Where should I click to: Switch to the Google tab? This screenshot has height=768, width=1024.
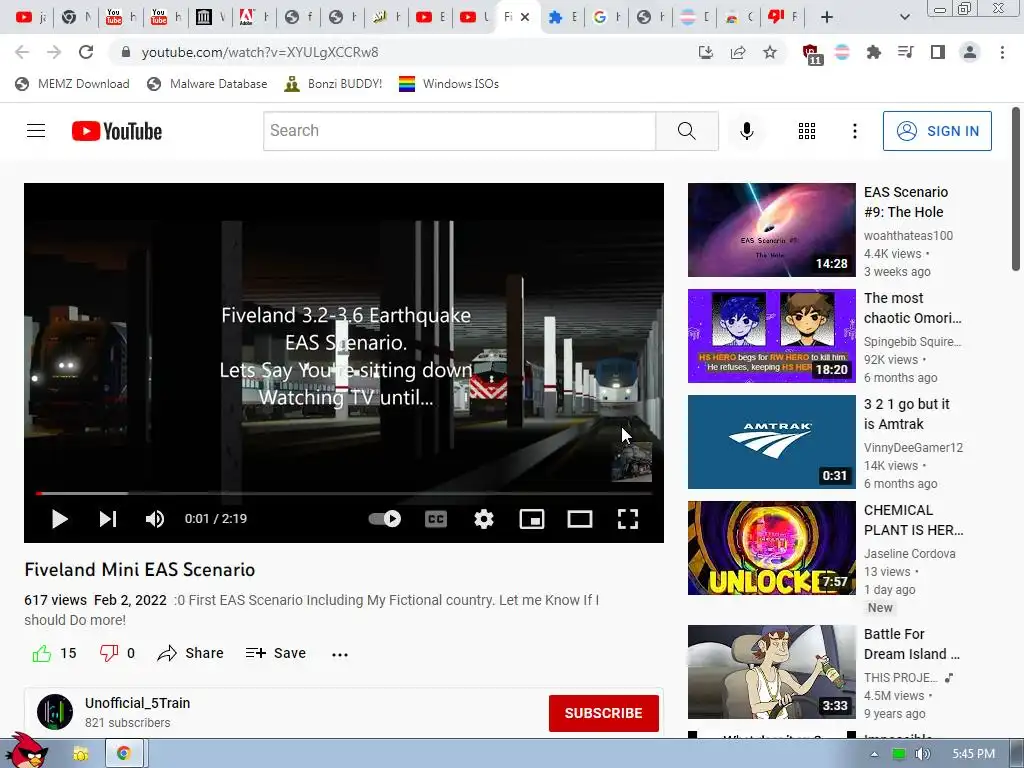(607, 17)
